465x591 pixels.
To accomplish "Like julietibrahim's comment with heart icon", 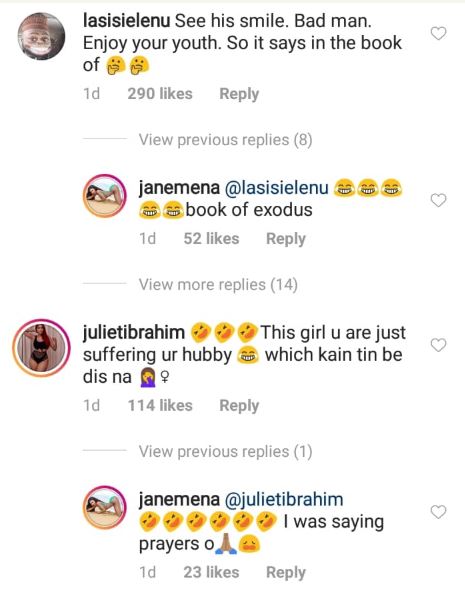I will [438, 345].
